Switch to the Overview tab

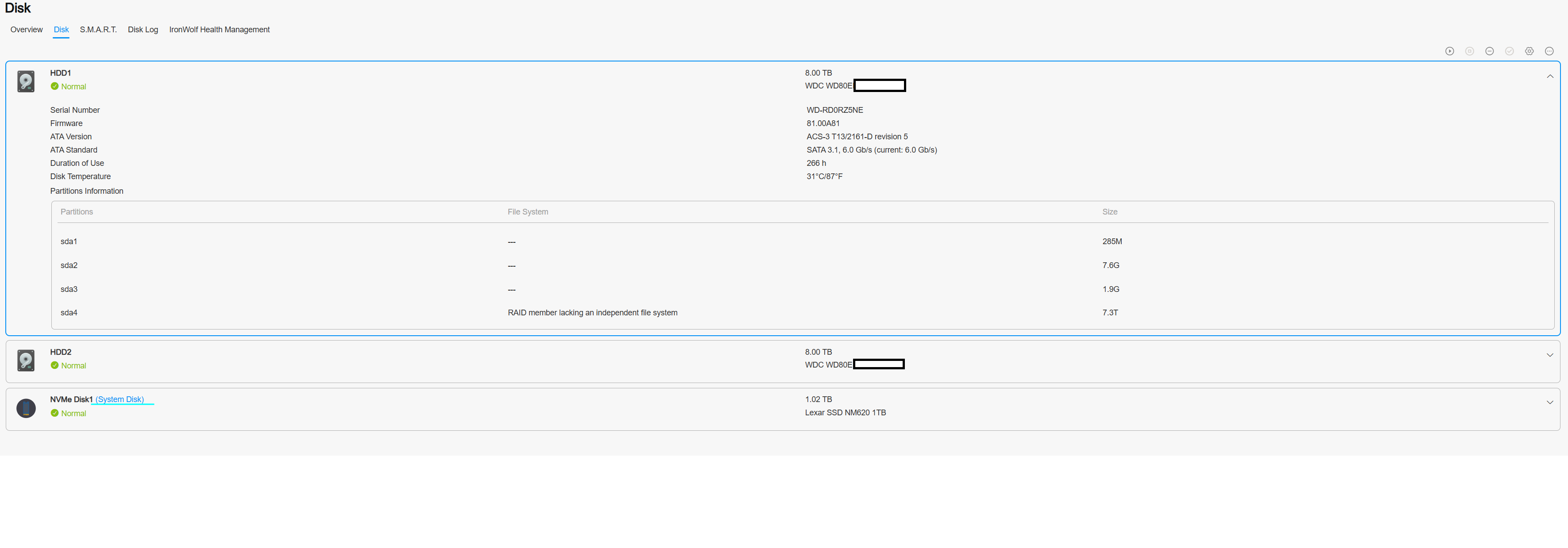point(26,29)
